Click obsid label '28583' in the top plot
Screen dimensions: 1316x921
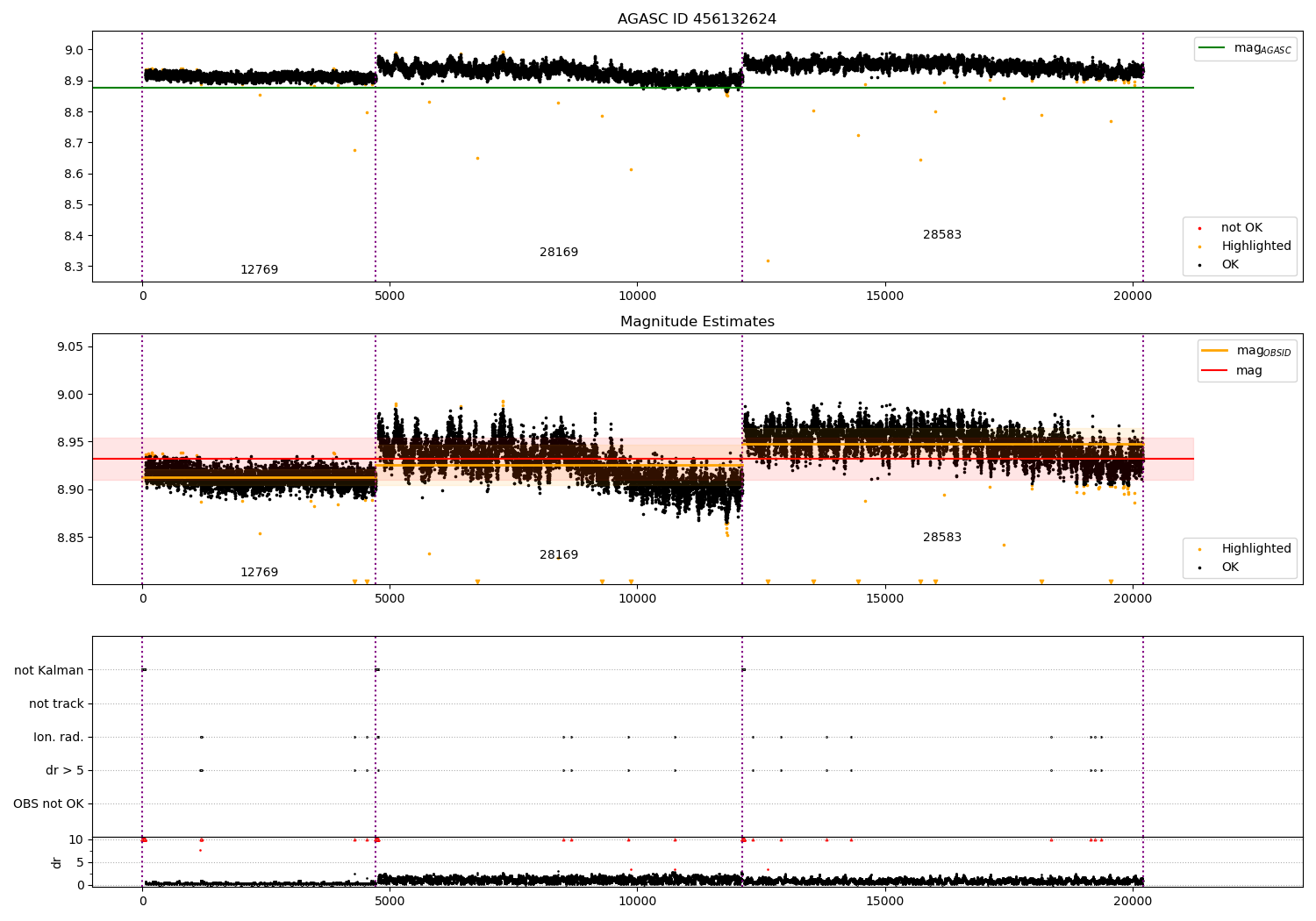942,234
